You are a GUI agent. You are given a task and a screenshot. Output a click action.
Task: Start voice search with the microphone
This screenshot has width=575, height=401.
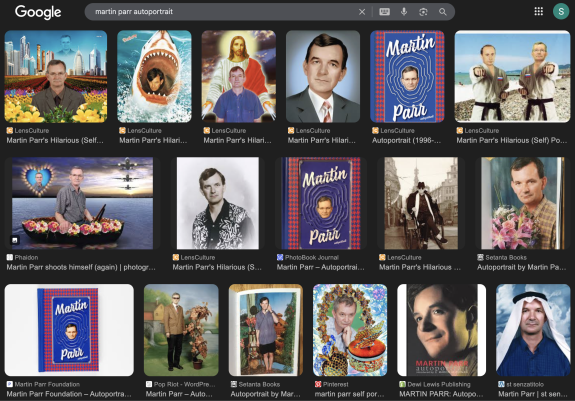point(404,12)
